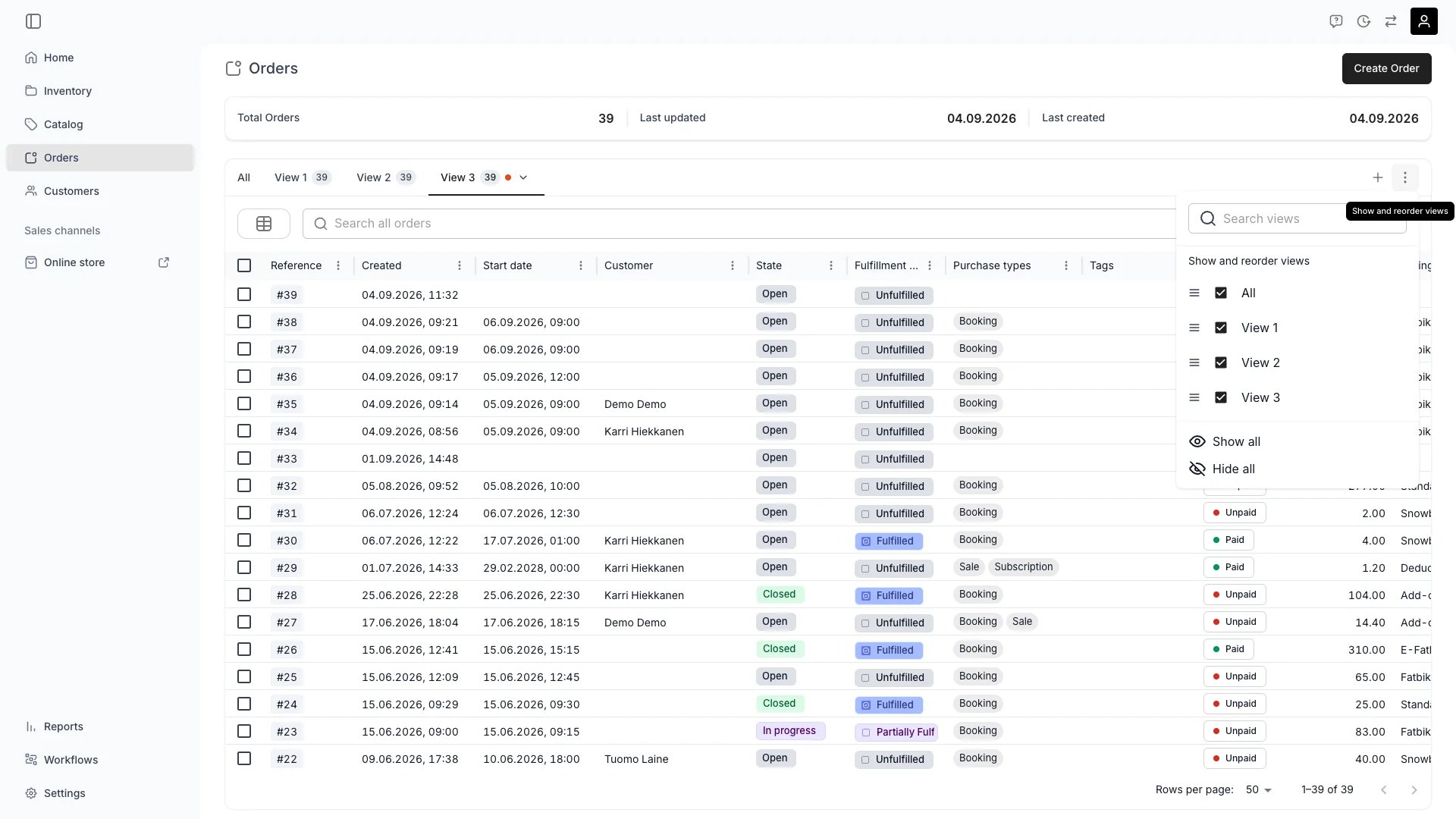Click the Create Order button
The image size is (1456, 819).
point(1386,68)
